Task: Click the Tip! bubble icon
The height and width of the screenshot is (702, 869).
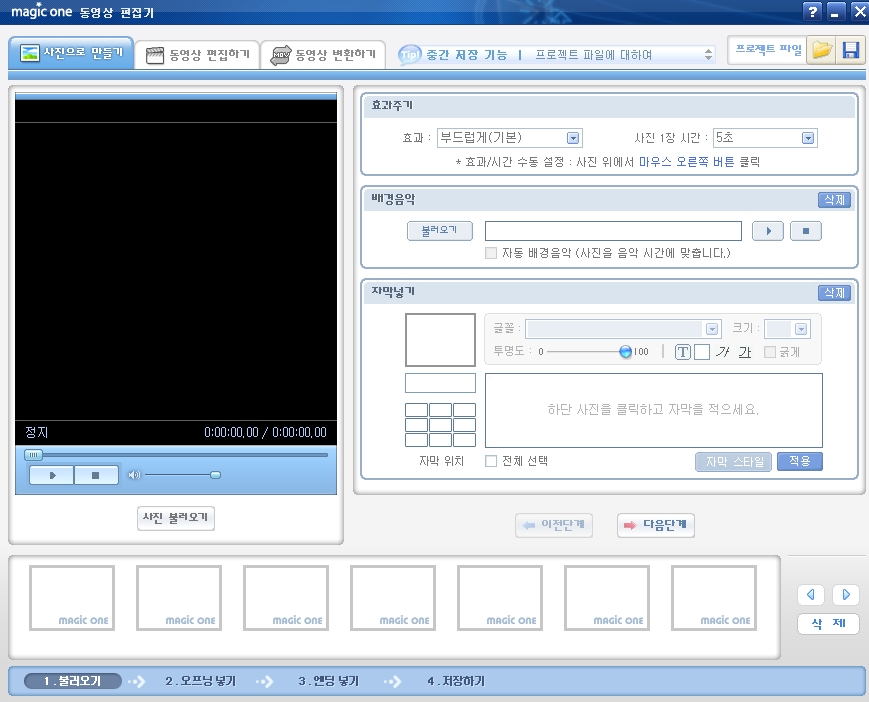Action: (410, 54)
